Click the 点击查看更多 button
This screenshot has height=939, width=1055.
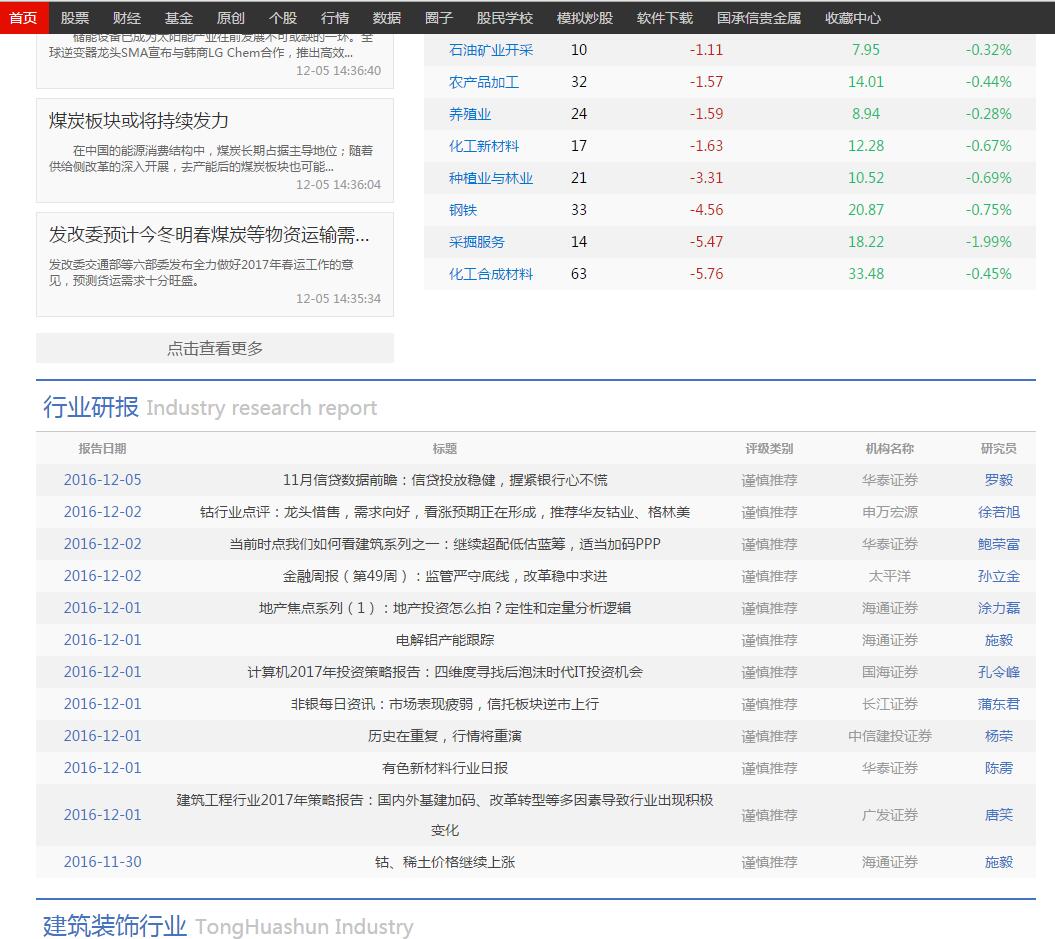click(215, 348)
